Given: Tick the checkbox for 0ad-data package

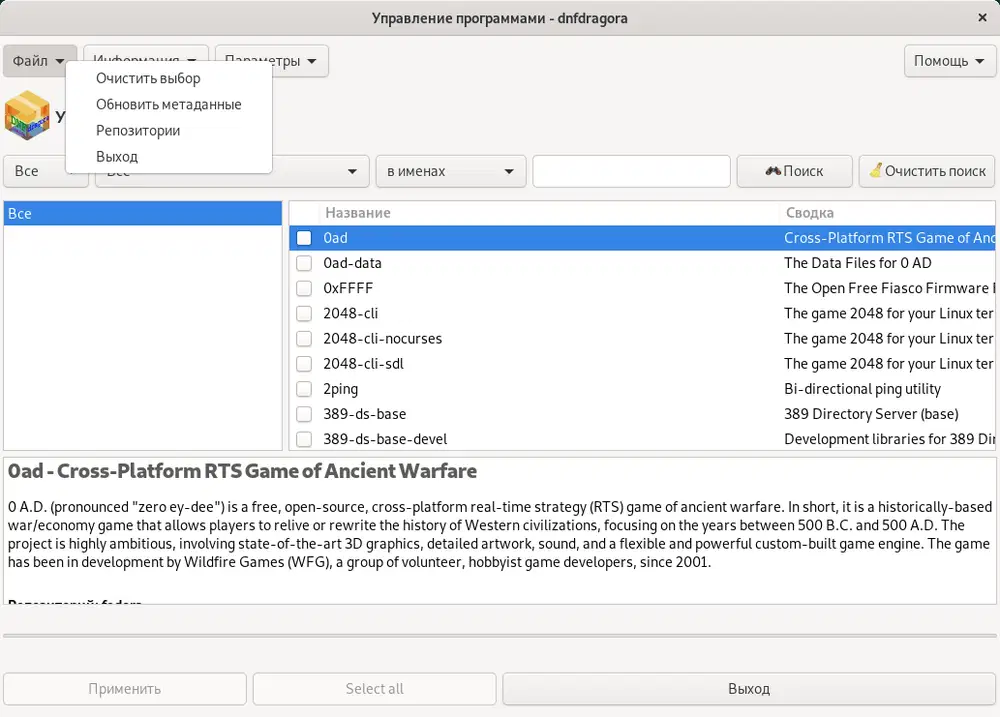Looking at the screenshot, I should click(x=304, y=263).
